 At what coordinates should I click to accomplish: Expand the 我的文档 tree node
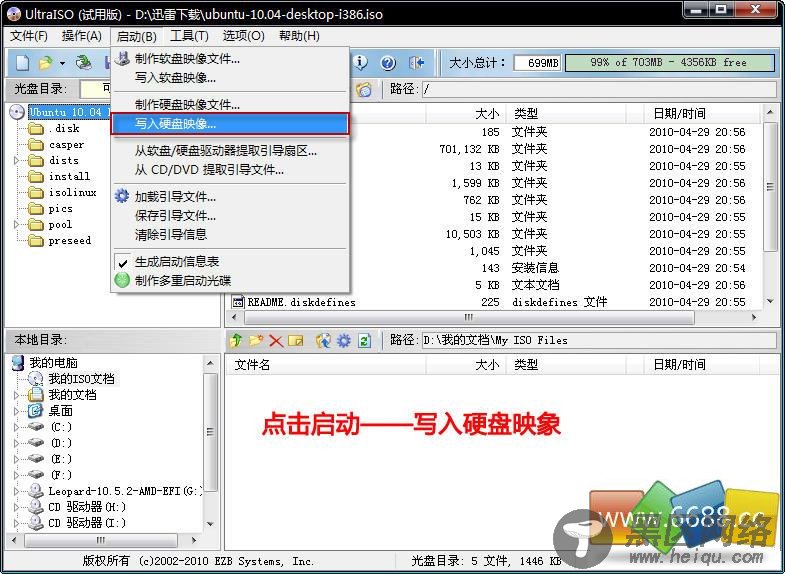[x=17, y=395]
